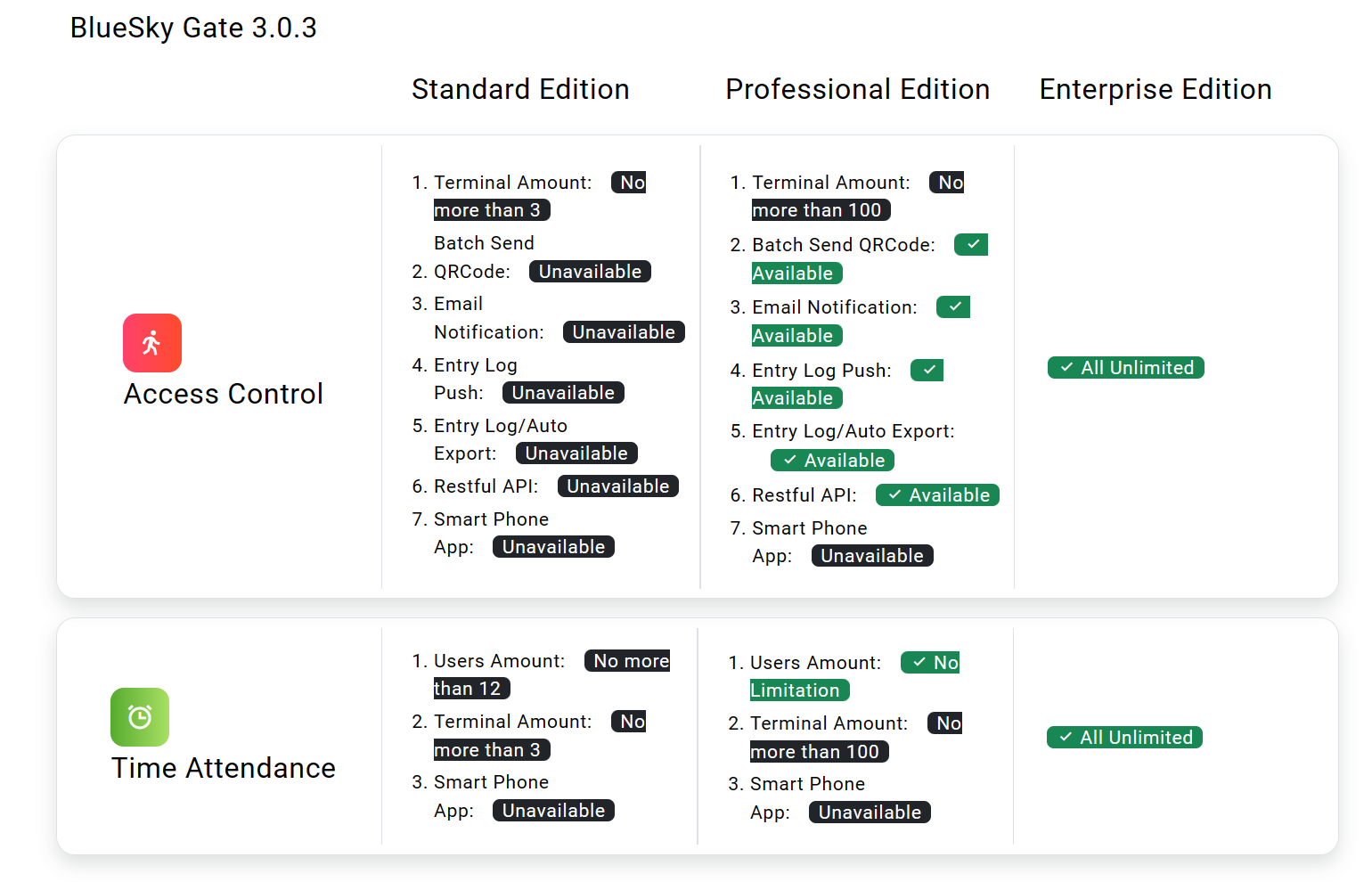Click Standard Entry Log Push "Unavailable" badge
The image size is (1372, 882).
click(x=563, y=393)
